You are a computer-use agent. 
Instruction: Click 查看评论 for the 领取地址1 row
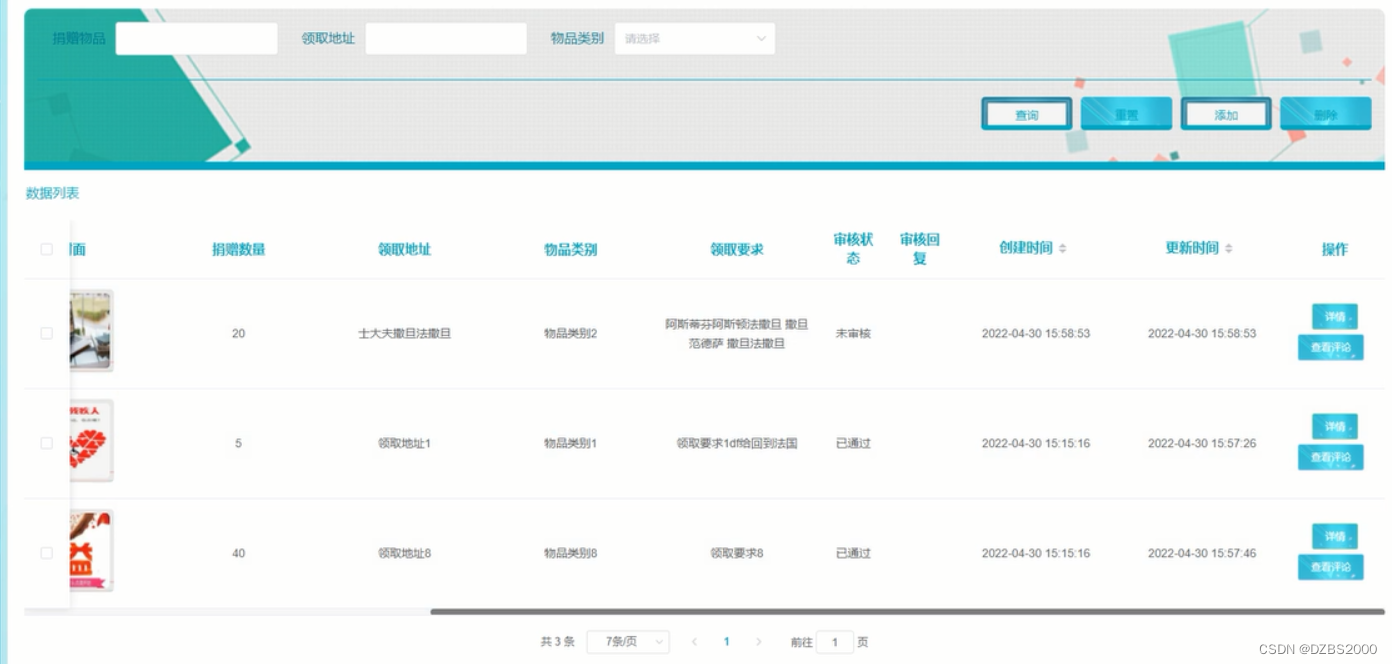pos(1330,457)
